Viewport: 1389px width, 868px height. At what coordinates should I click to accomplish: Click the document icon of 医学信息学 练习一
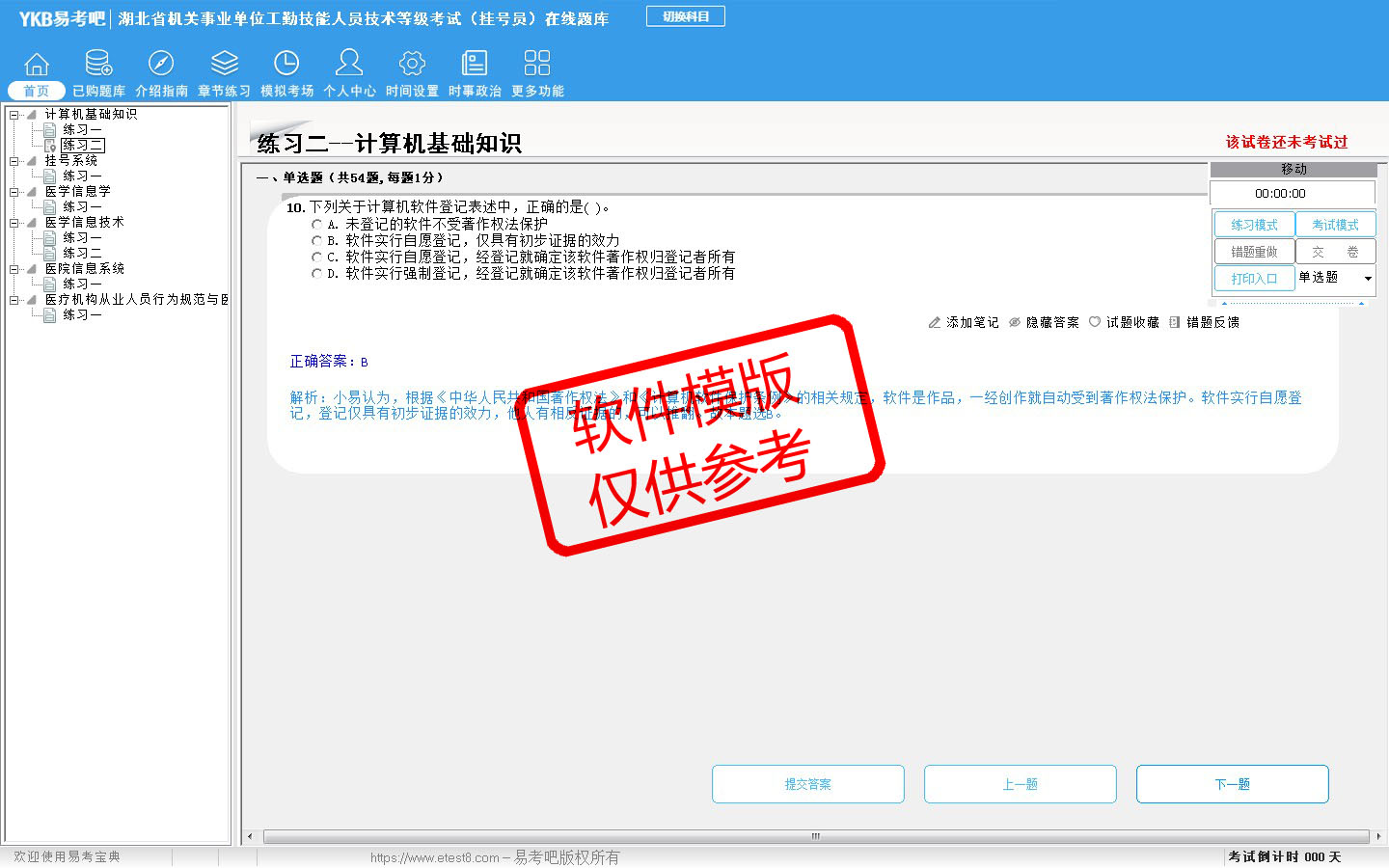50,206
